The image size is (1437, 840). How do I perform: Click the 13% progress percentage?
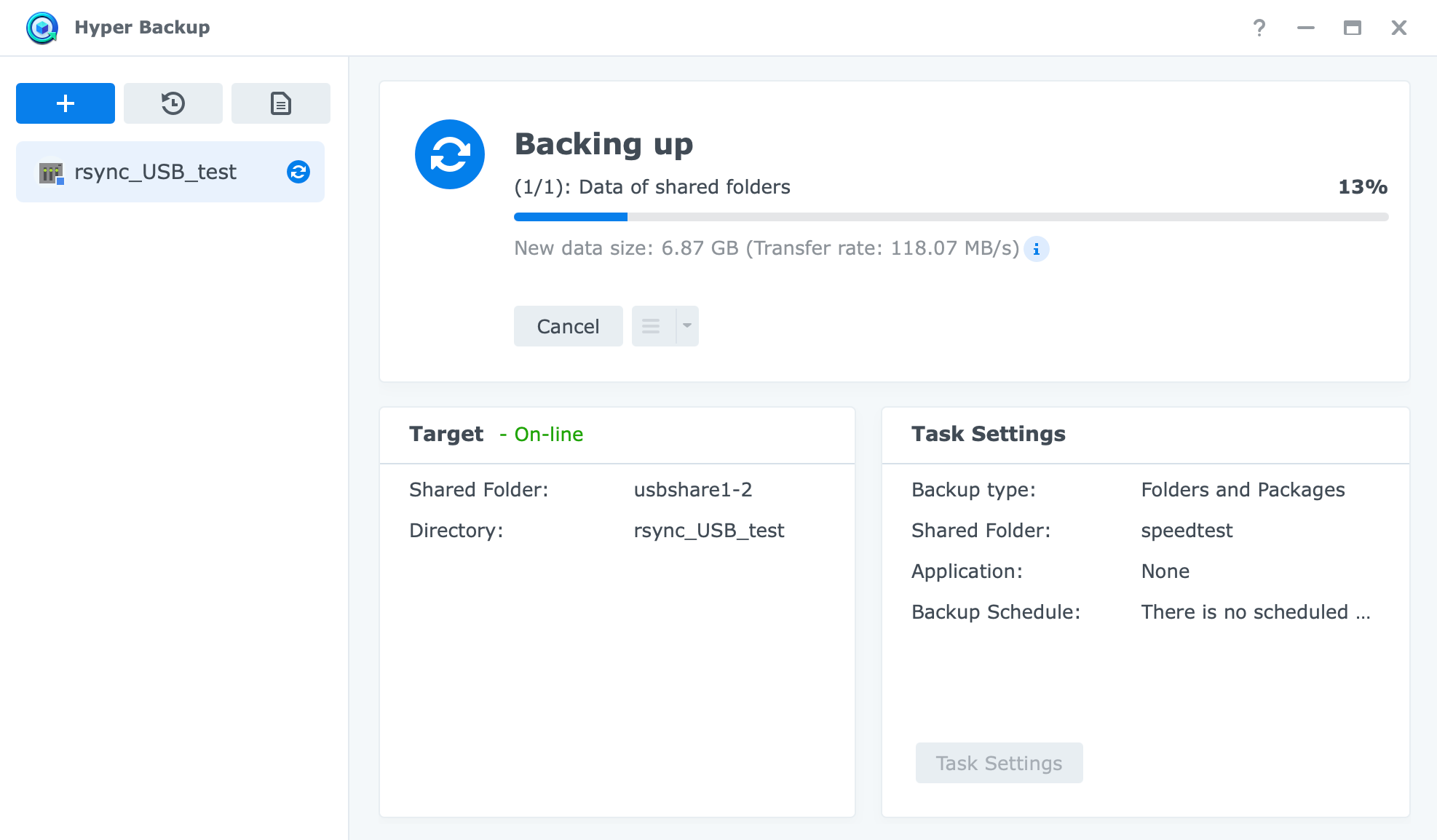(1363, 187)
